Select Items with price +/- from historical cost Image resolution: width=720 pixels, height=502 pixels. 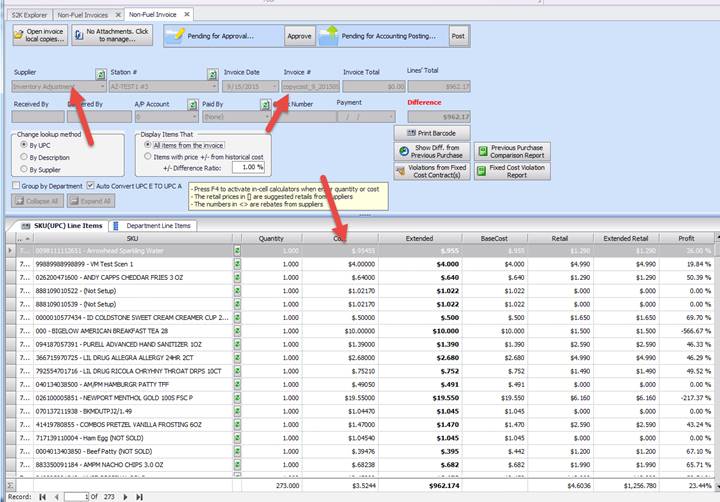[x=146, y=156]
